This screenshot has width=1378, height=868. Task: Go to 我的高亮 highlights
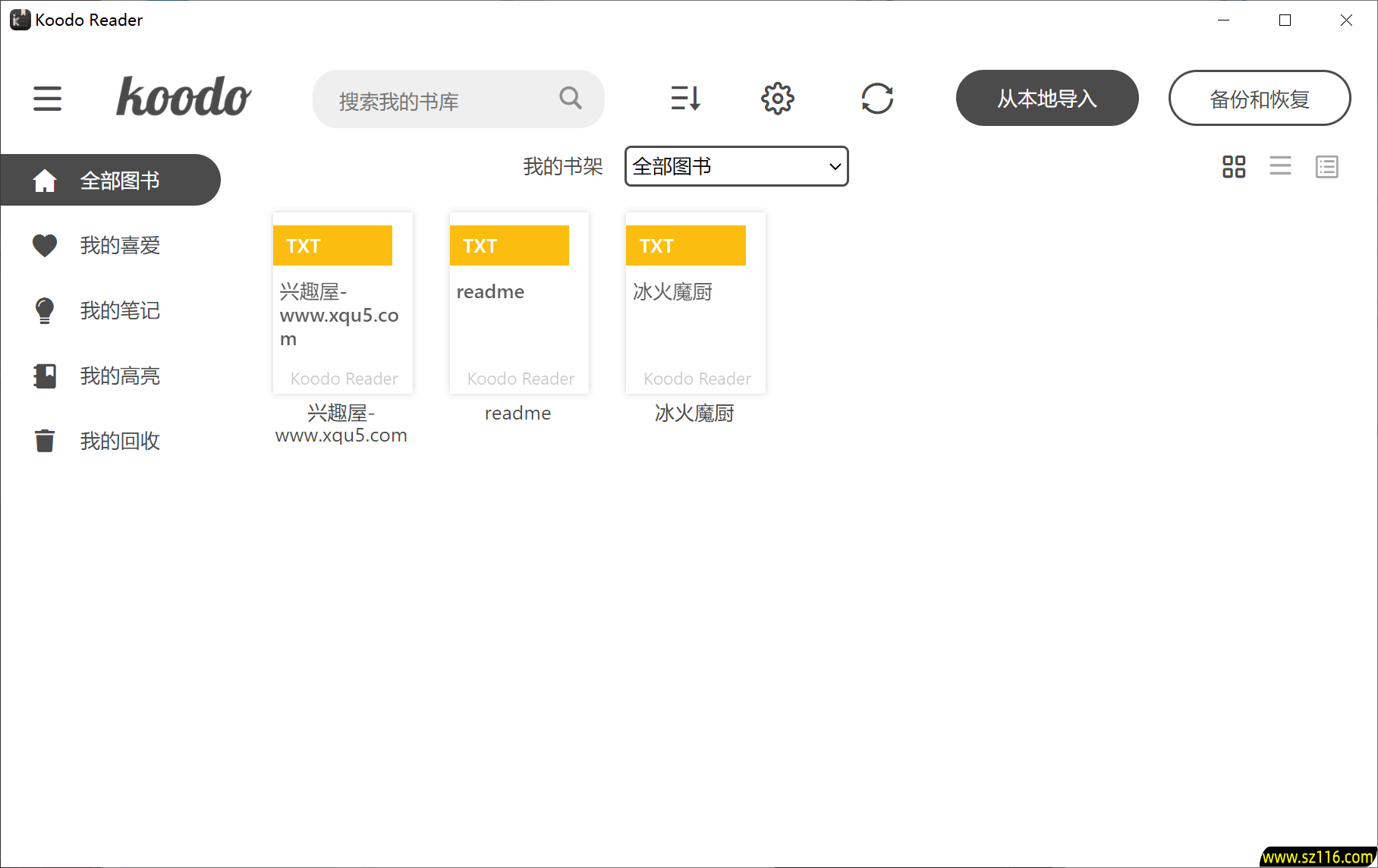119,376
